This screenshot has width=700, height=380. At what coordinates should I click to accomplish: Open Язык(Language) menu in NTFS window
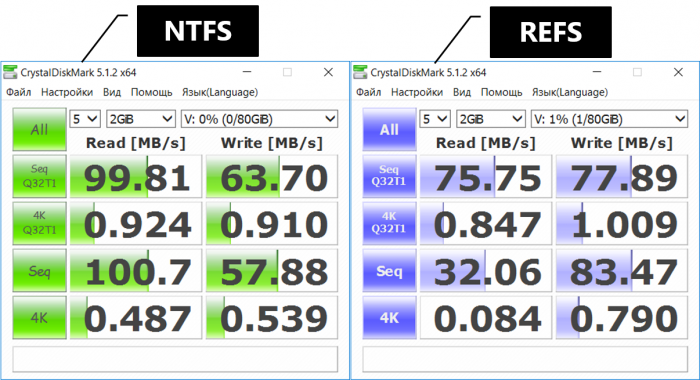click(x=220, y=92)
